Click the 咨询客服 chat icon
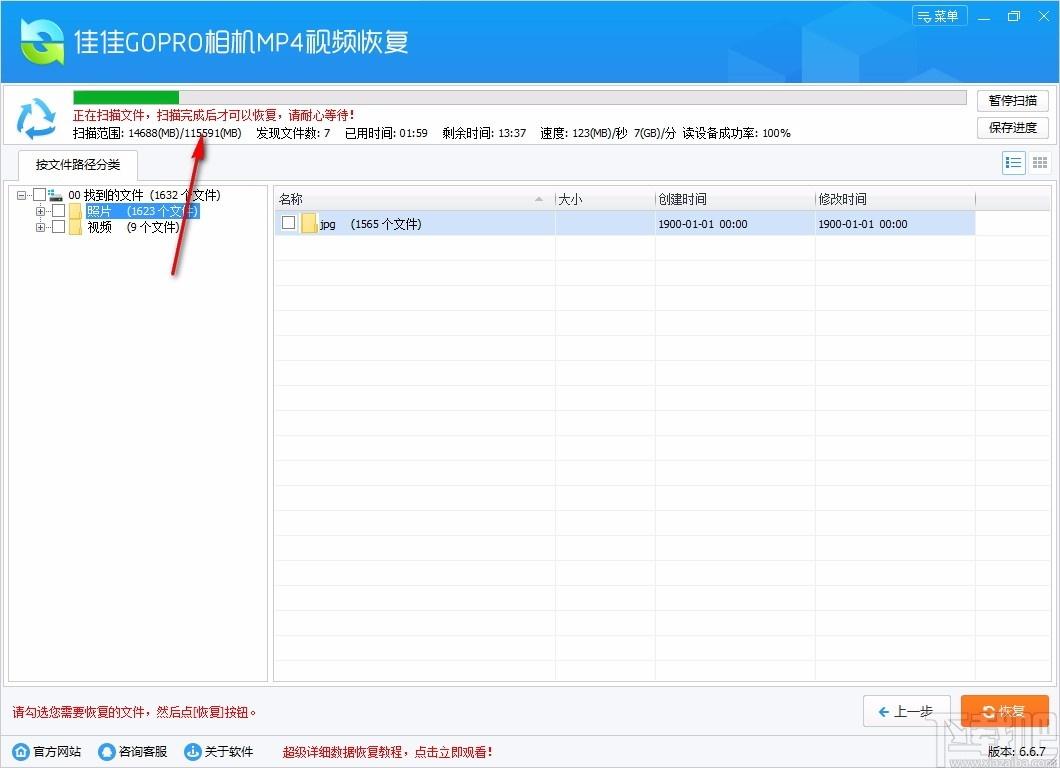Viewport: 1060px width, 768px height. [107, 751]
